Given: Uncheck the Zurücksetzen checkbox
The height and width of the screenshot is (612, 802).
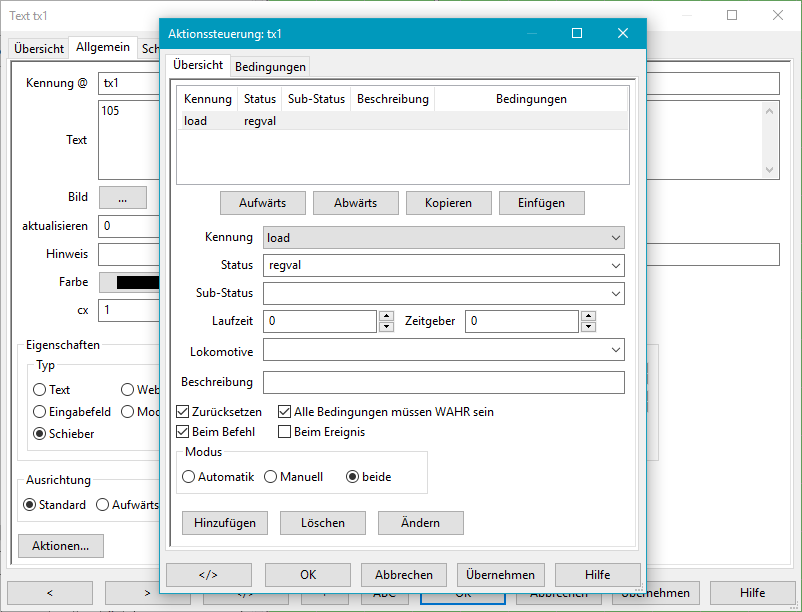Looking at the screenshot, I should tap(182, 411).
